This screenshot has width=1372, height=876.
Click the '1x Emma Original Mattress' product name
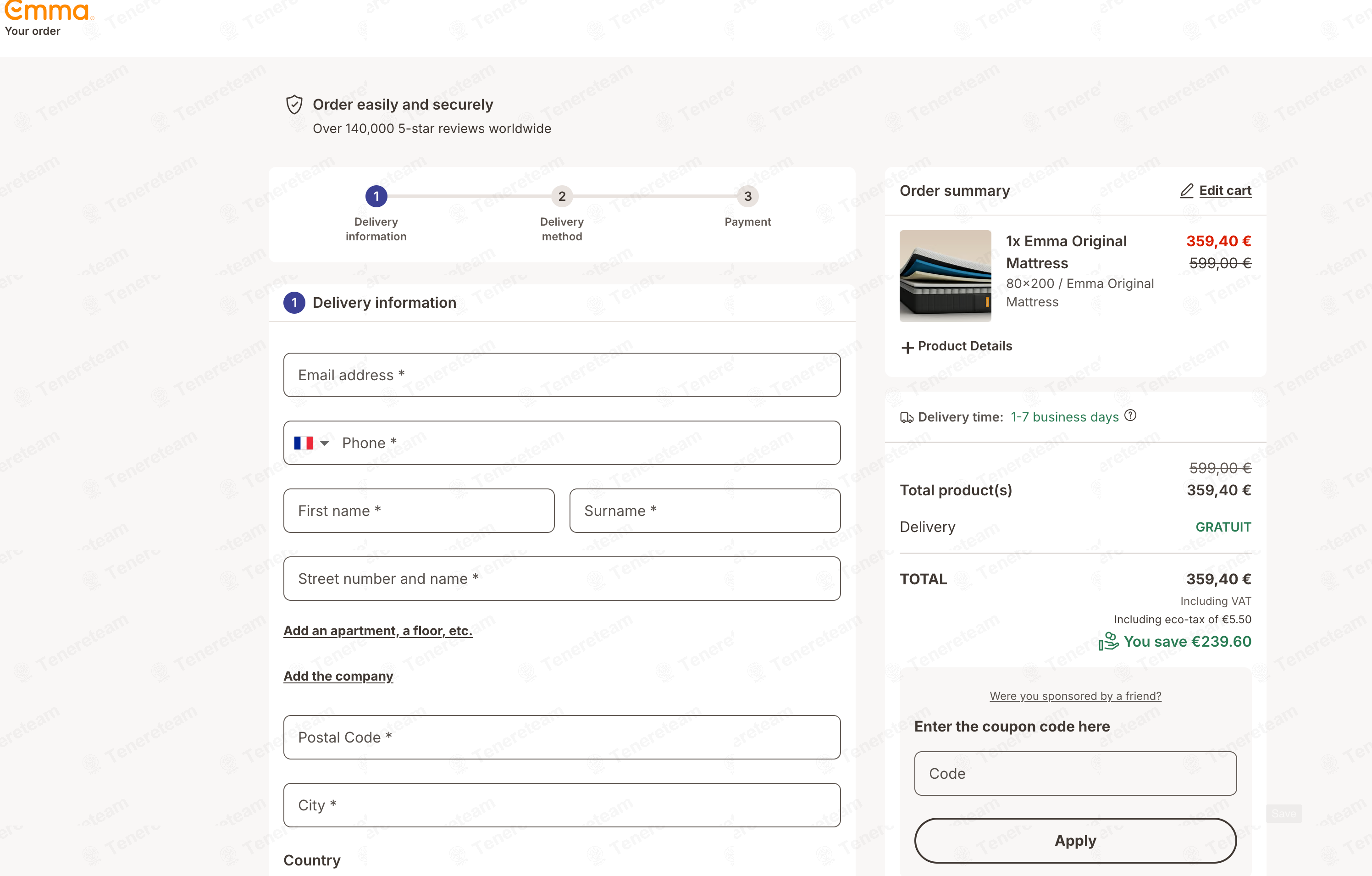(x=1066, y=252)
